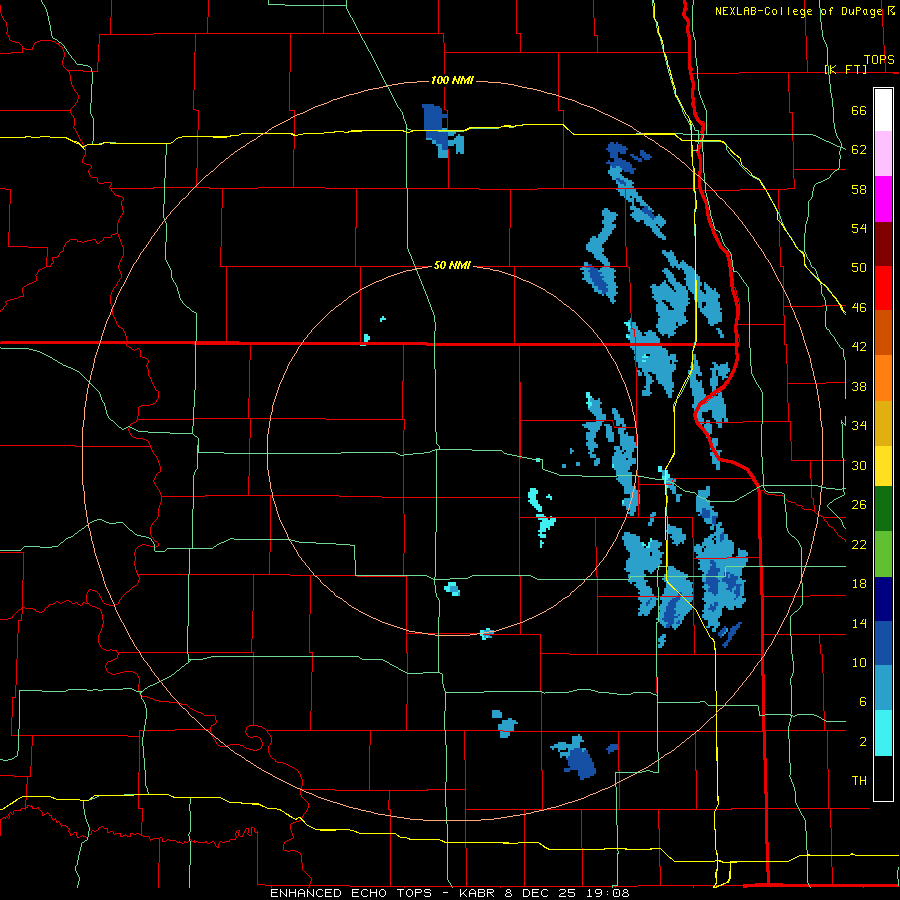Click the white swatch in the tops legend
Screen dimensions: 900x900
[x=883, y=110]
